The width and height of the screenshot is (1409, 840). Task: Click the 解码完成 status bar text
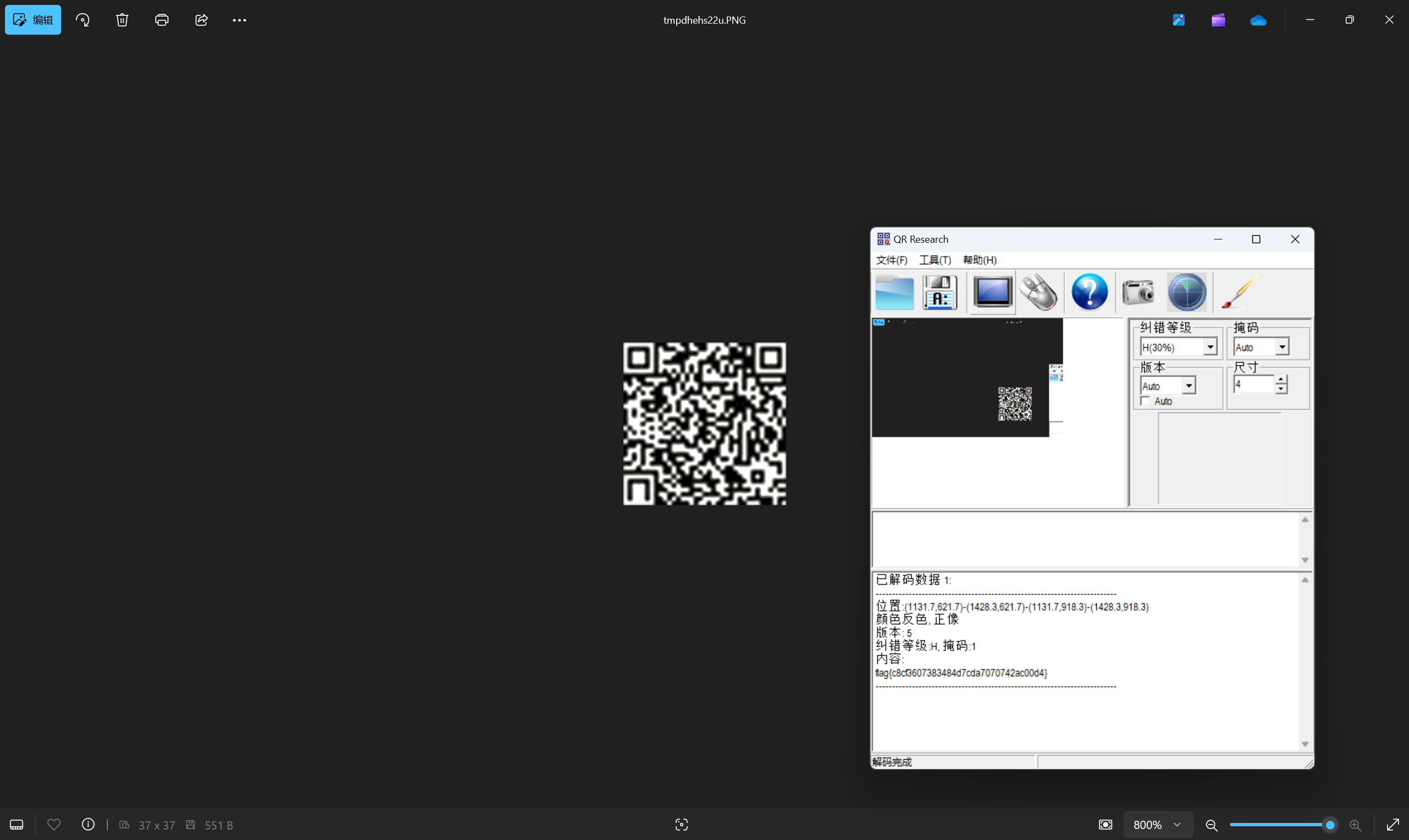pyautogui.click(x=892, y=762)
